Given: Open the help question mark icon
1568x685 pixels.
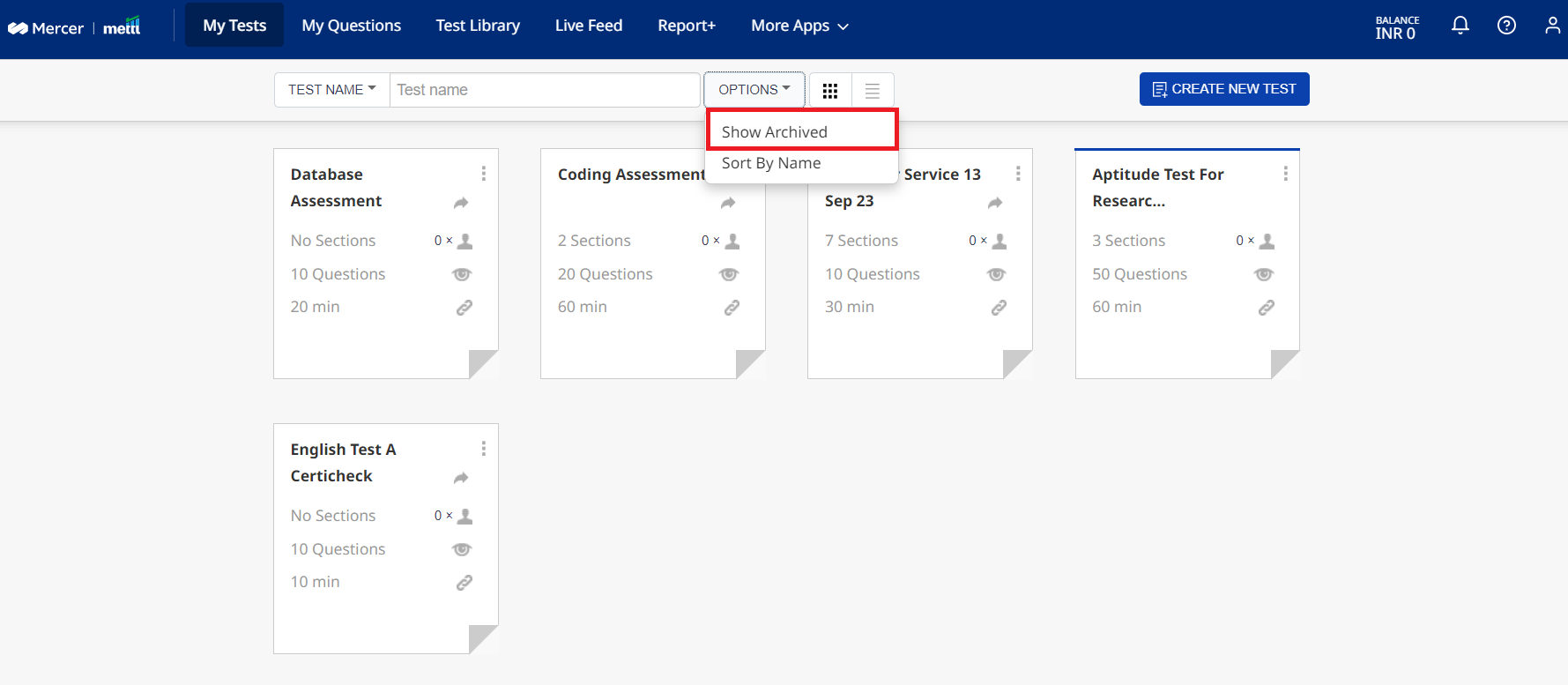Looking at the screenshot, I should [x=1507, y=26].
